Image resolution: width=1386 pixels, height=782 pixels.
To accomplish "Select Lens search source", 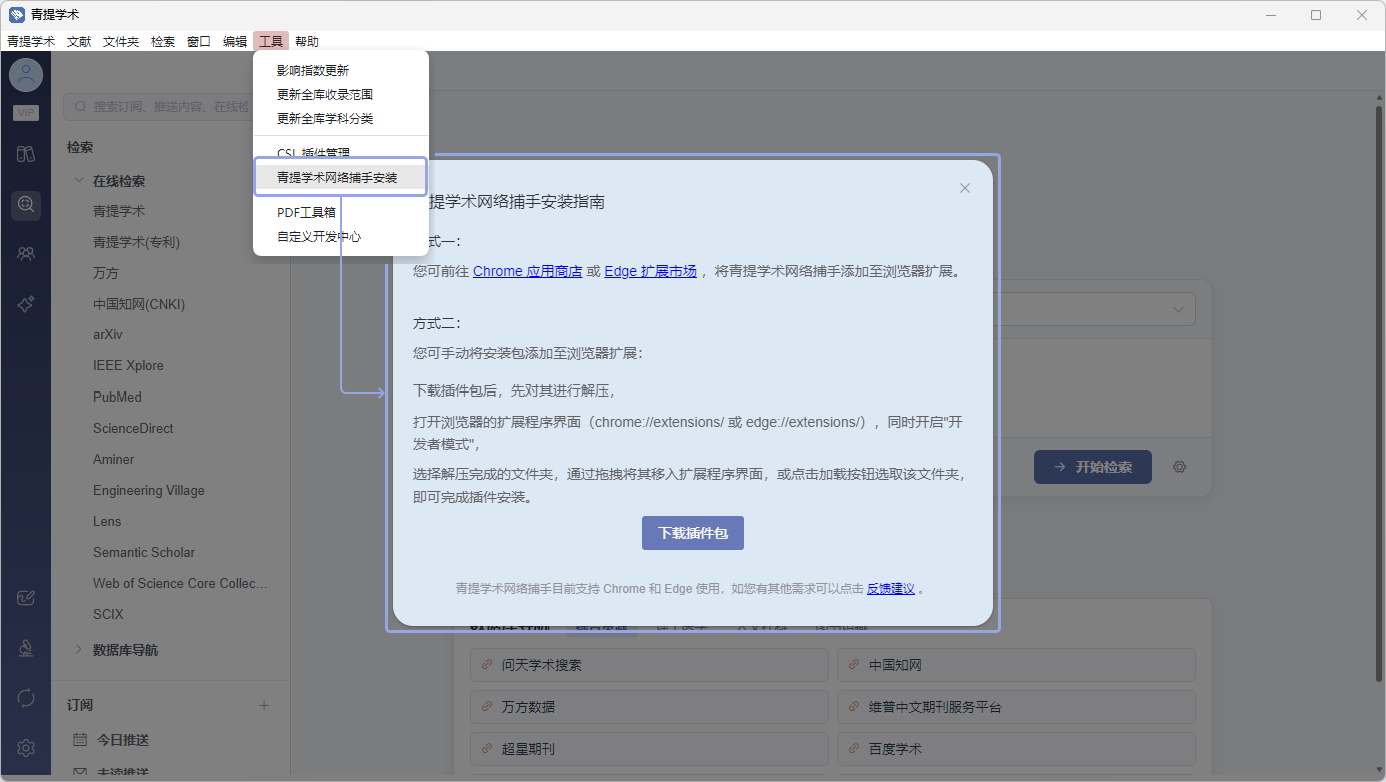I will click(x=107, y=521).
